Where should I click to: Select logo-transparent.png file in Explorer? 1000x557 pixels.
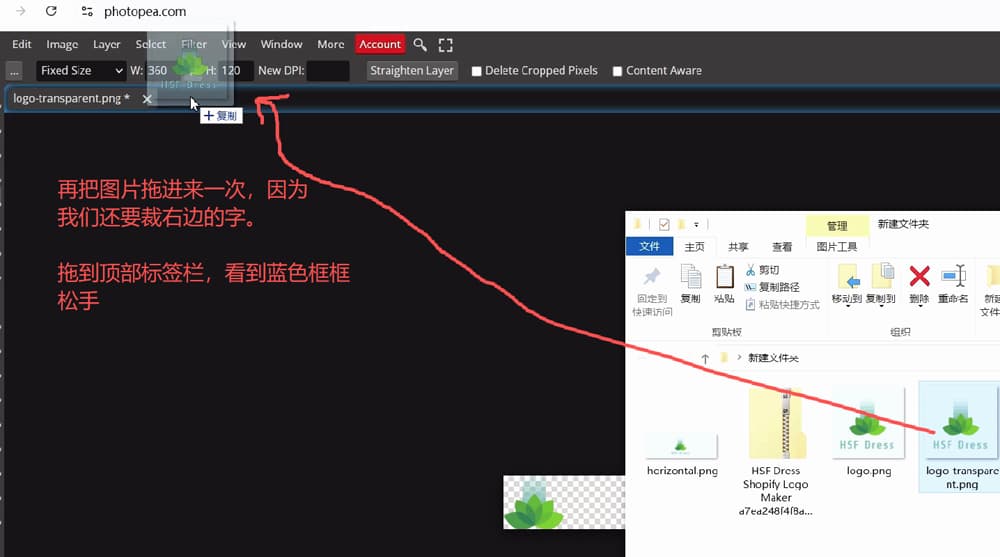coord(961,437)
